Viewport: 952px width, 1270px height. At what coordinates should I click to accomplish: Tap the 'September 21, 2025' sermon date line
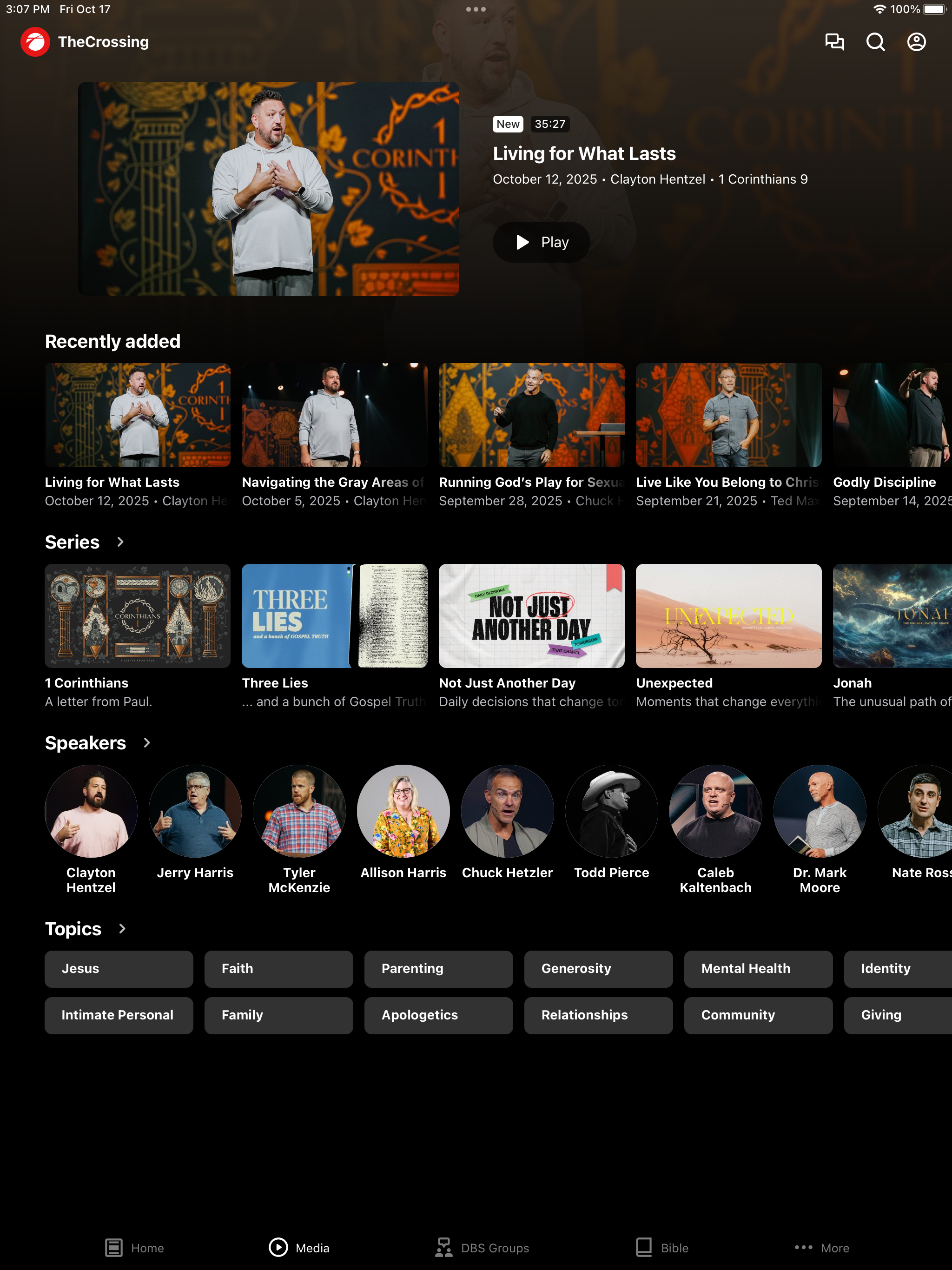(x=728, y=501)
